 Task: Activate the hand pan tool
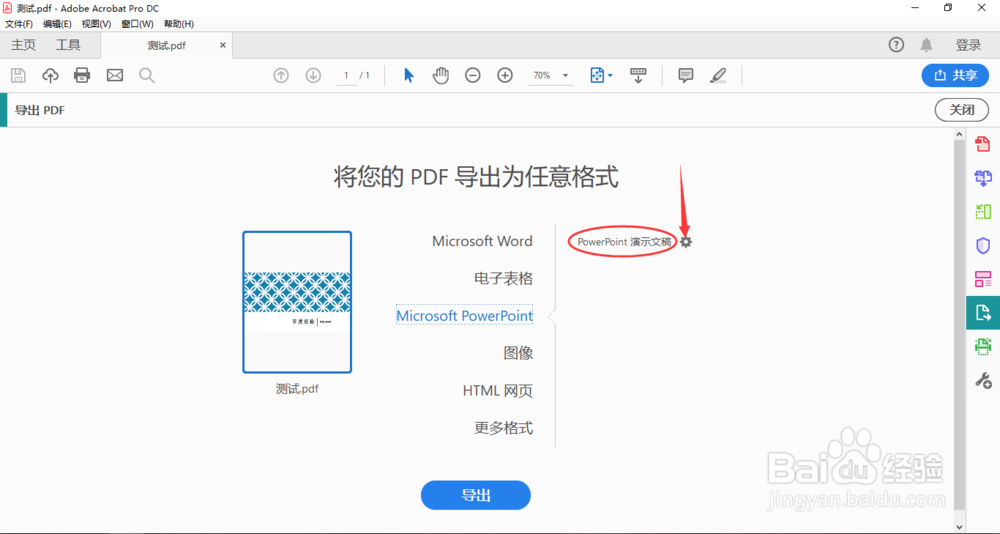[x=441, y=75]
